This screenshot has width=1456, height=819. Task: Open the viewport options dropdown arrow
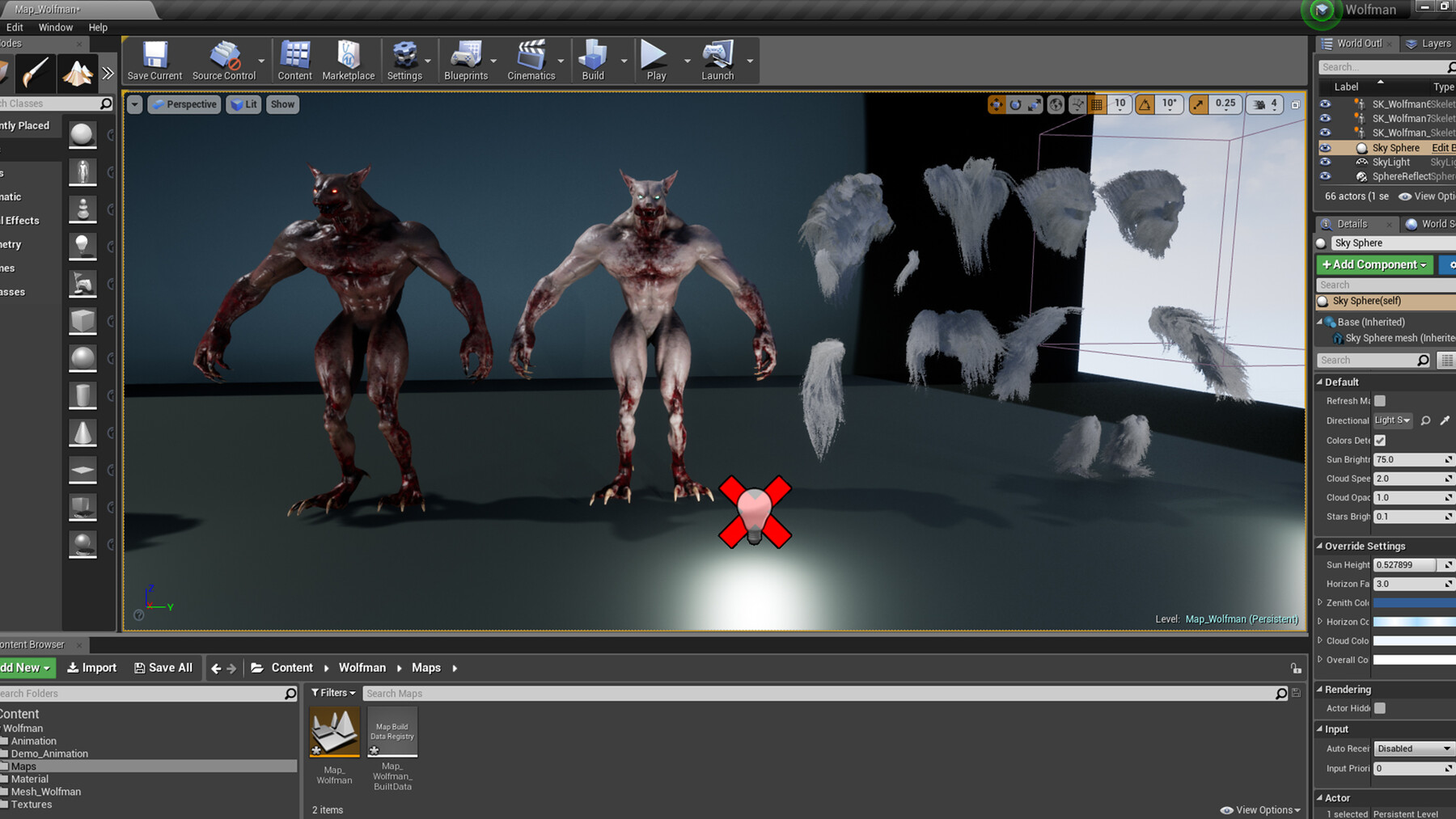tap(135, 104)
